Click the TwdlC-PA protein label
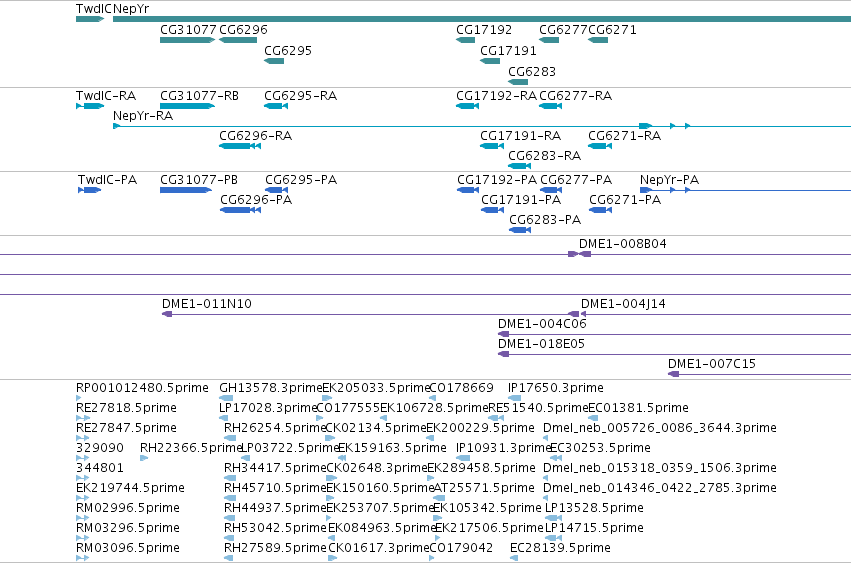Image resolution: width=851 pixels, height=563 pixels. pyautogui.click(x=107, y=180)
